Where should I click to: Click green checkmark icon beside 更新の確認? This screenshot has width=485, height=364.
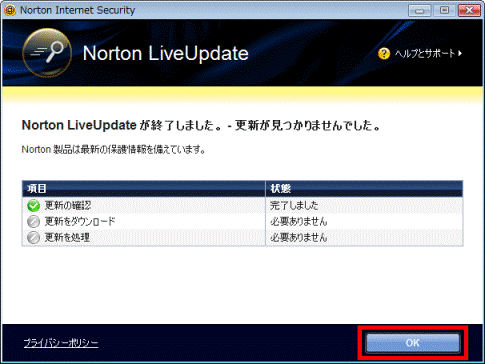(33, 206)
